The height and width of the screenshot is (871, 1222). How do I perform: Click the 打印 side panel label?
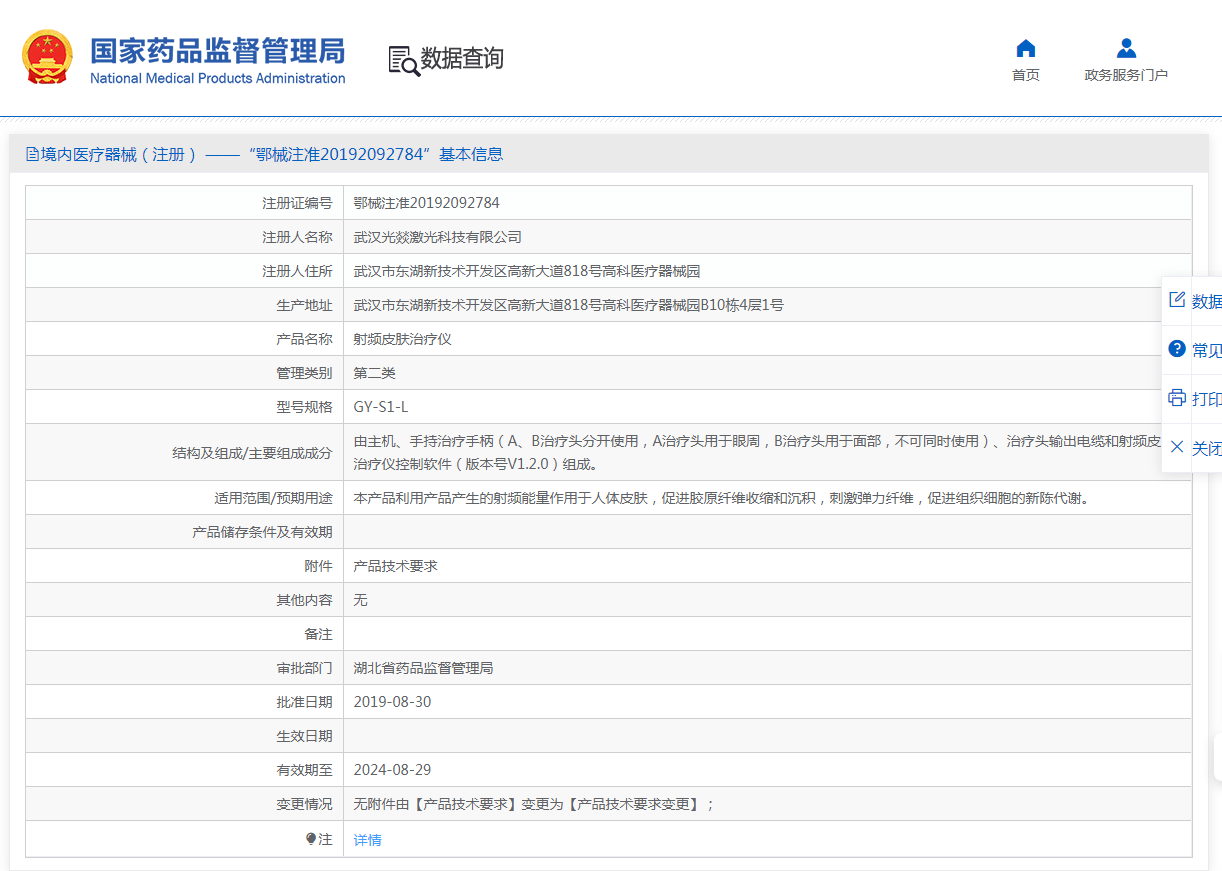coord(1207,399)
